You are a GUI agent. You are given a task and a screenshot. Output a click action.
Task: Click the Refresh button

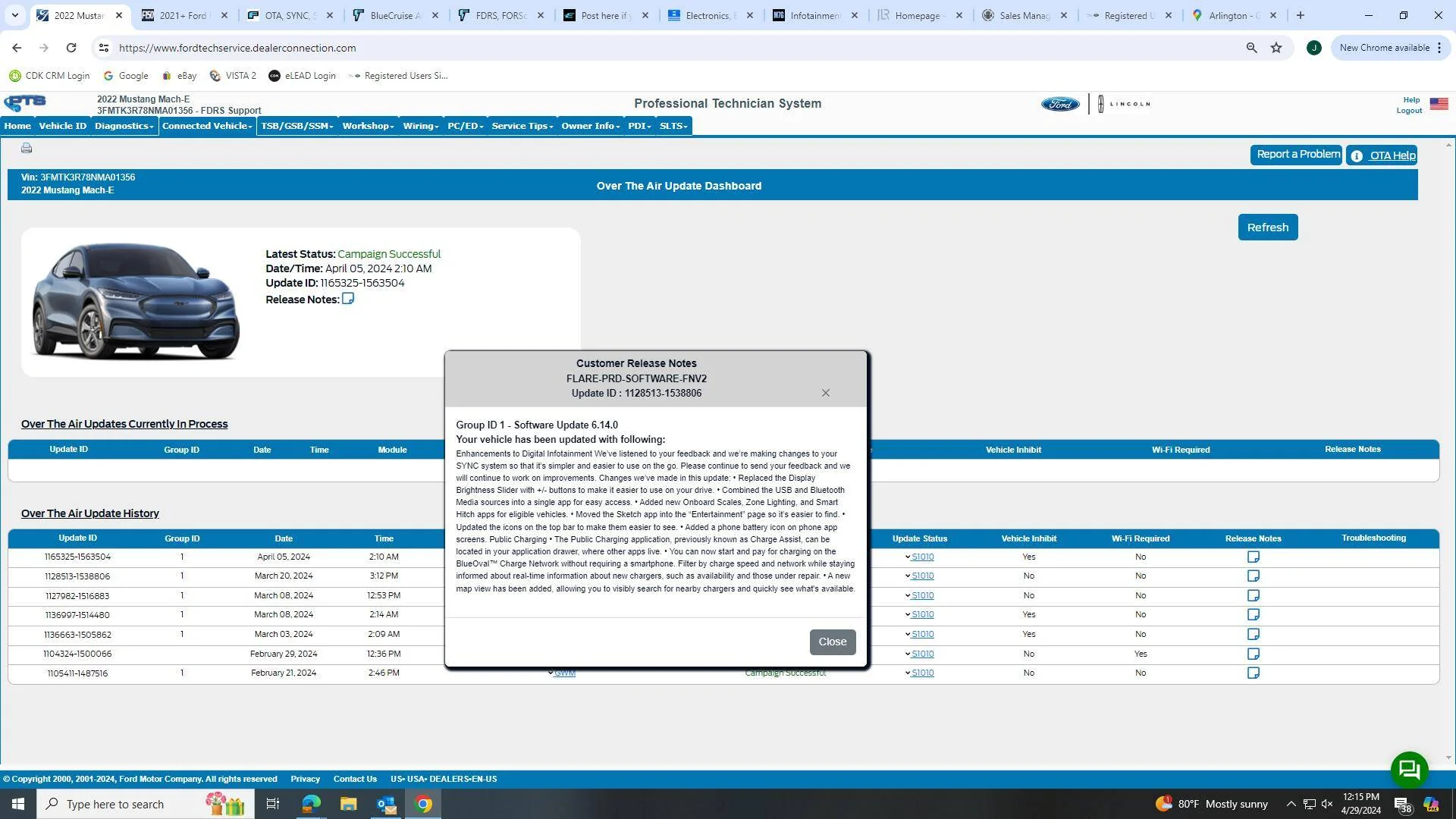coord(1268,227)
